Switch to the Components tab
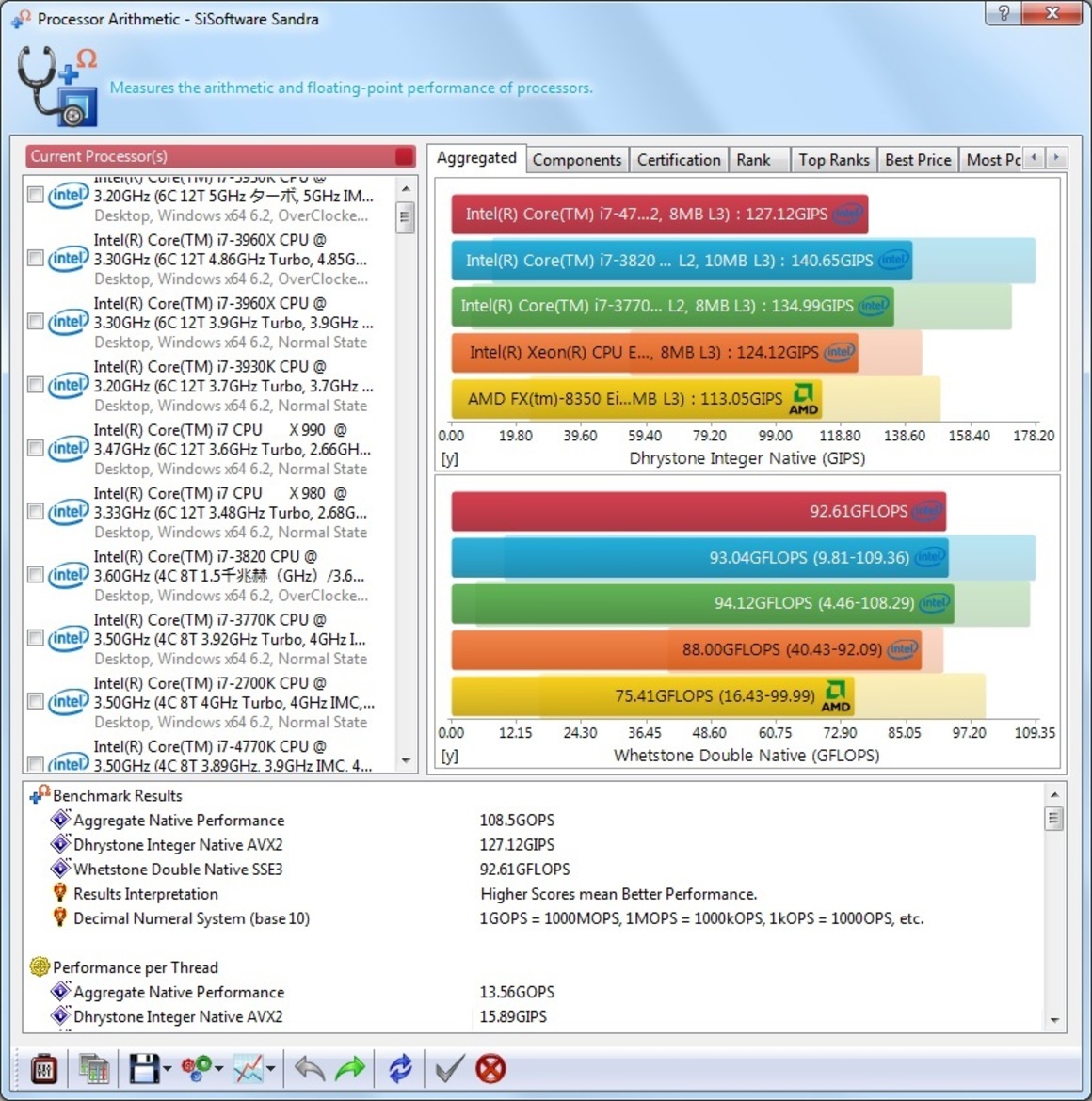Viewport: 1092px width, 1101px height. (x=576, y=160)
